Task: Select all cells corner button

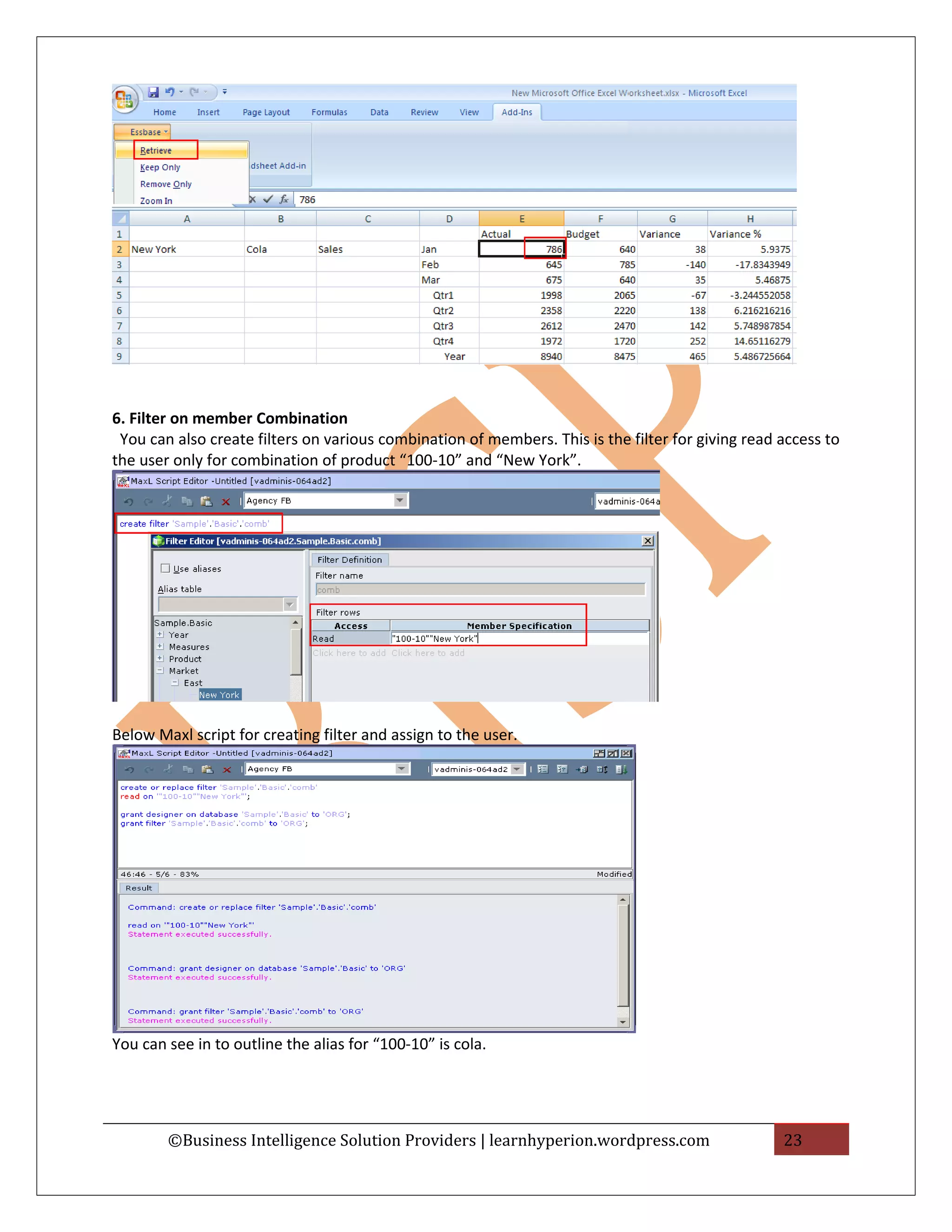Action: coord(121,219)
